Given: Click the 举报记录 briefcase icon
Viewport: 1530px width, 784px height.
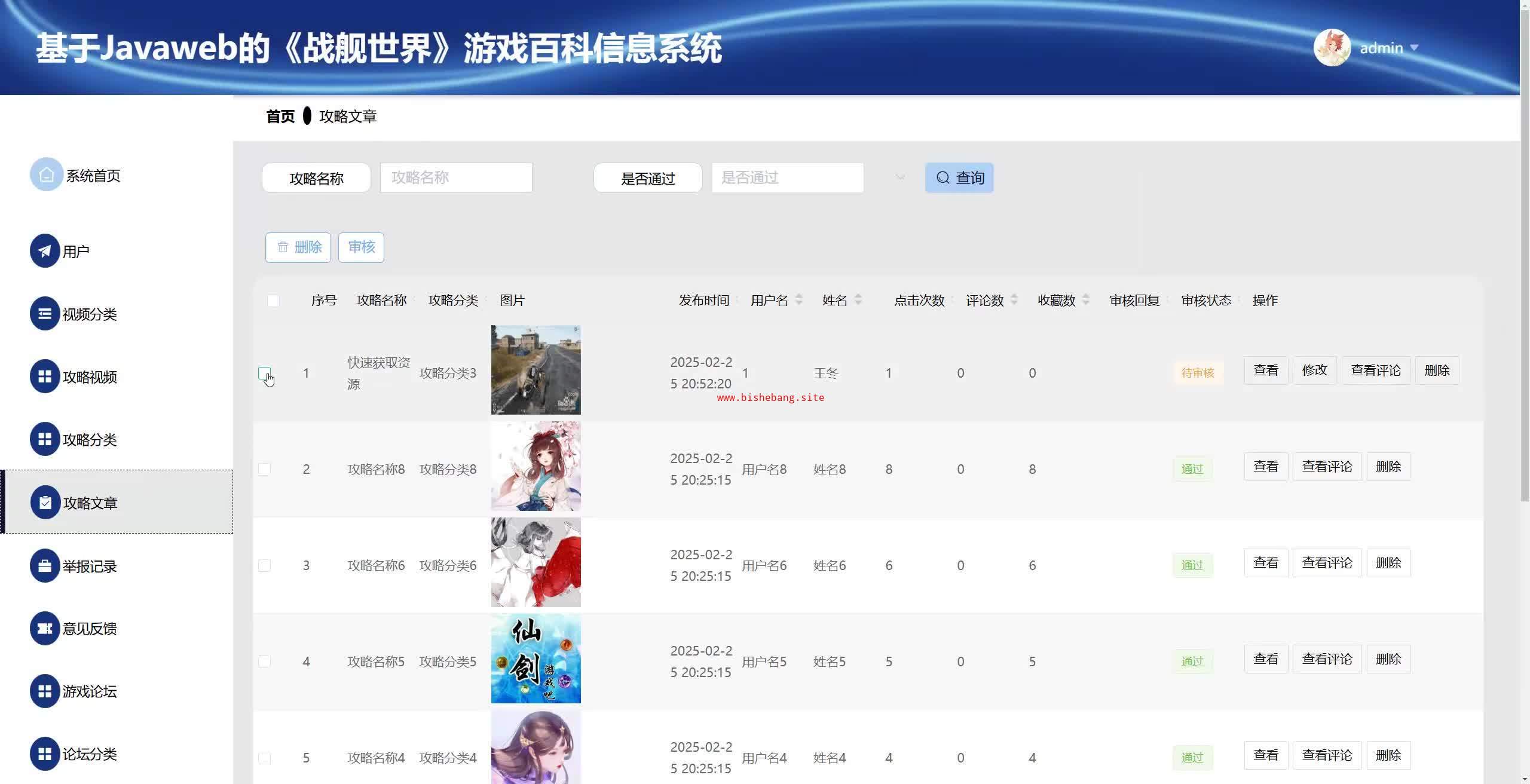Looking at the screenshot, I should click(45, 566).
